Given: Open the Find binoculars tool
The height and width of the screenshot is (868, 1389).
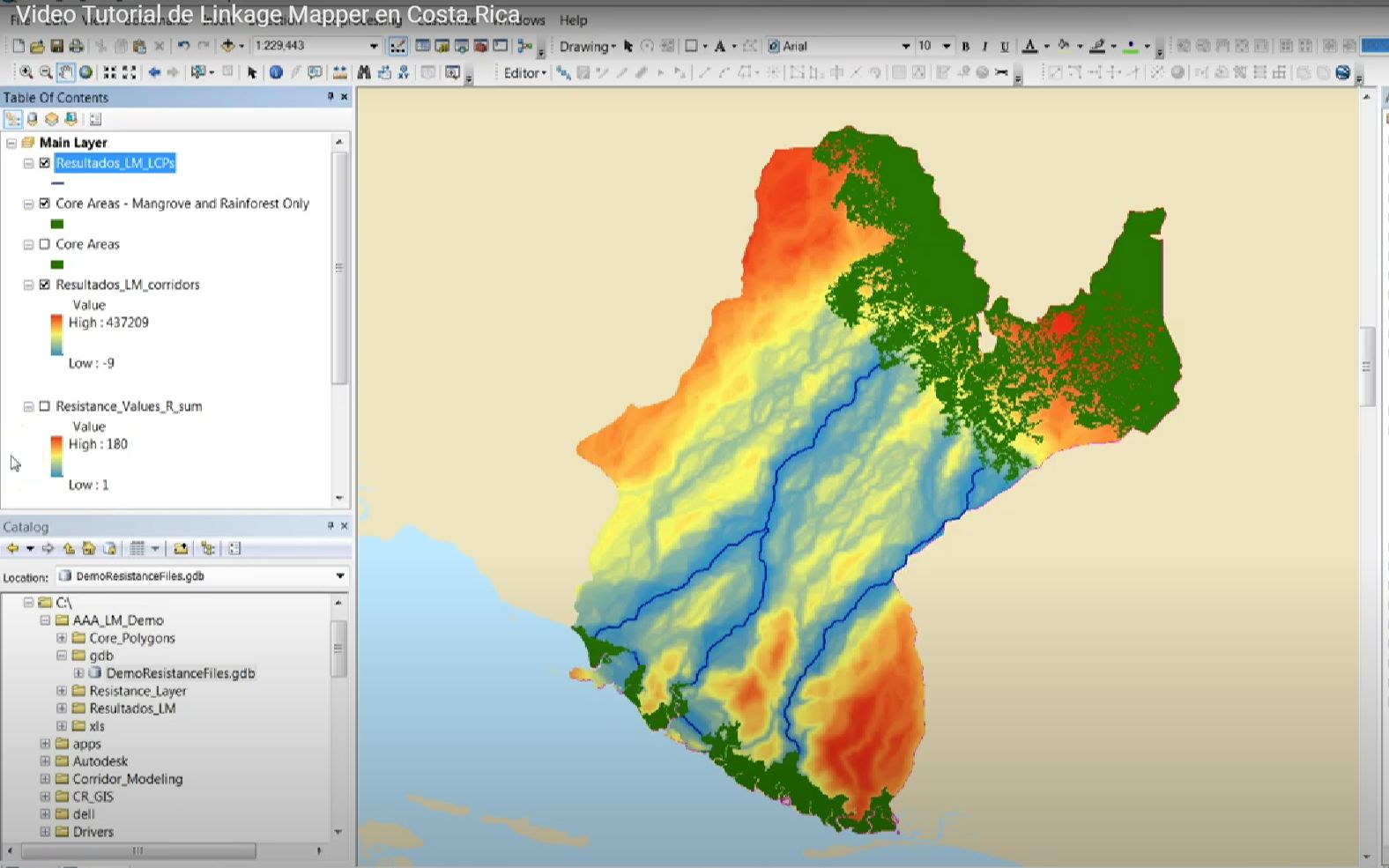Looking at the screenshot, I should 363,73.
